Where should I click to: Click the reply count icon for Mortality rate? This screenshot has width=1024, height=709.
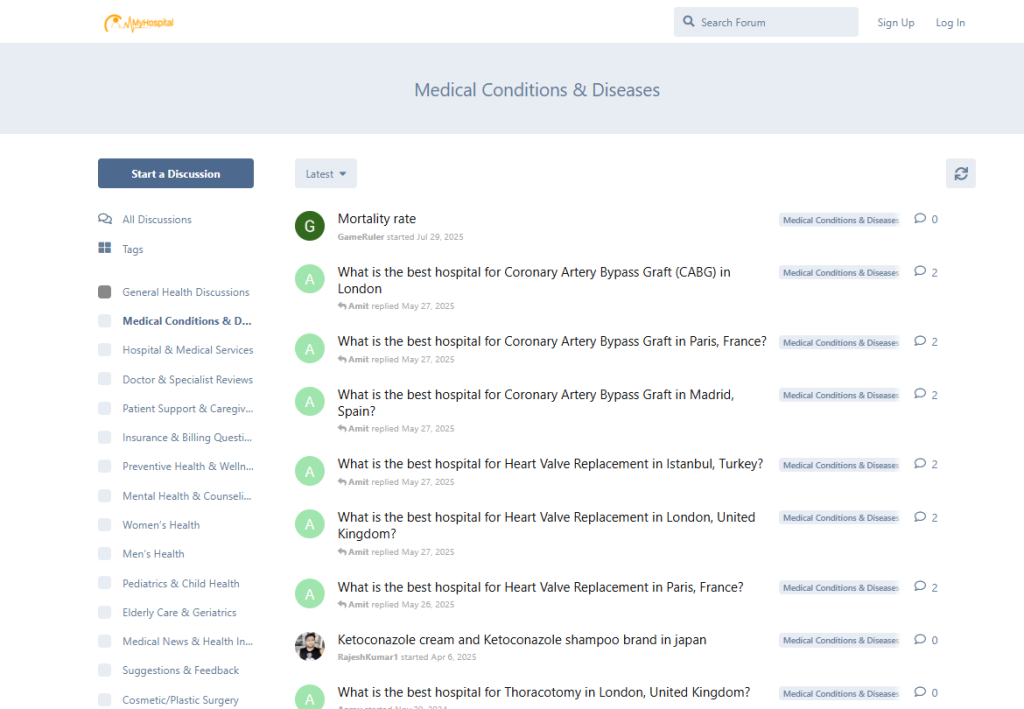pyautogui.click(x=920, y=219)
